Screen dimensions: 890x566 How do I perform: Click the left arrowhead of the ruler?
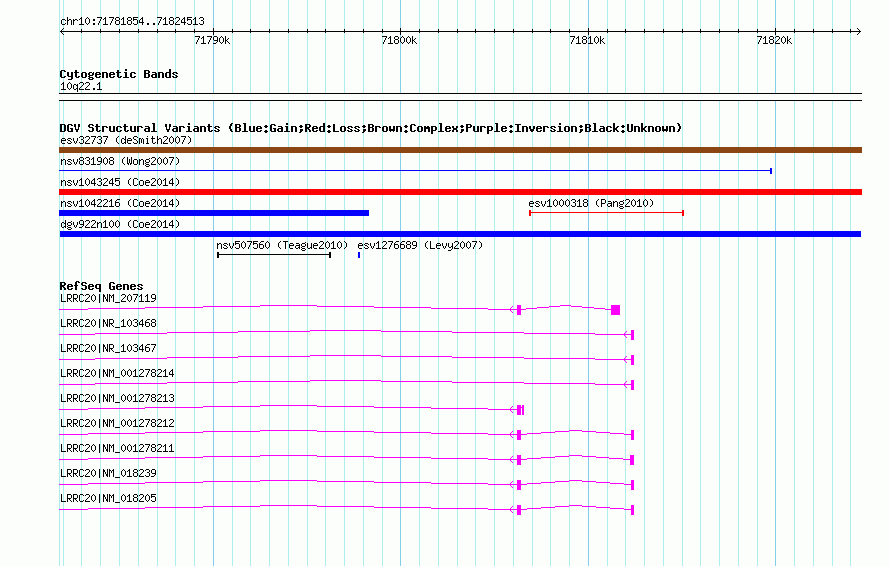click(62, 31)
